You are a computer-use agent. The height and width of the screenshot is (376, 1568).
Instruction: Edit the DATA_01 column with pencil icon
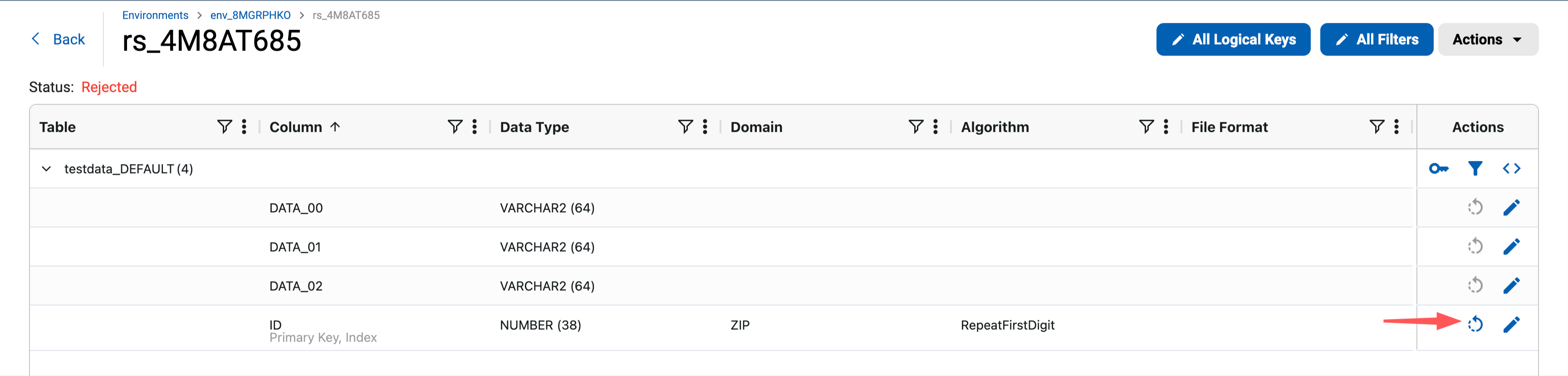(x=1511, y=247)
